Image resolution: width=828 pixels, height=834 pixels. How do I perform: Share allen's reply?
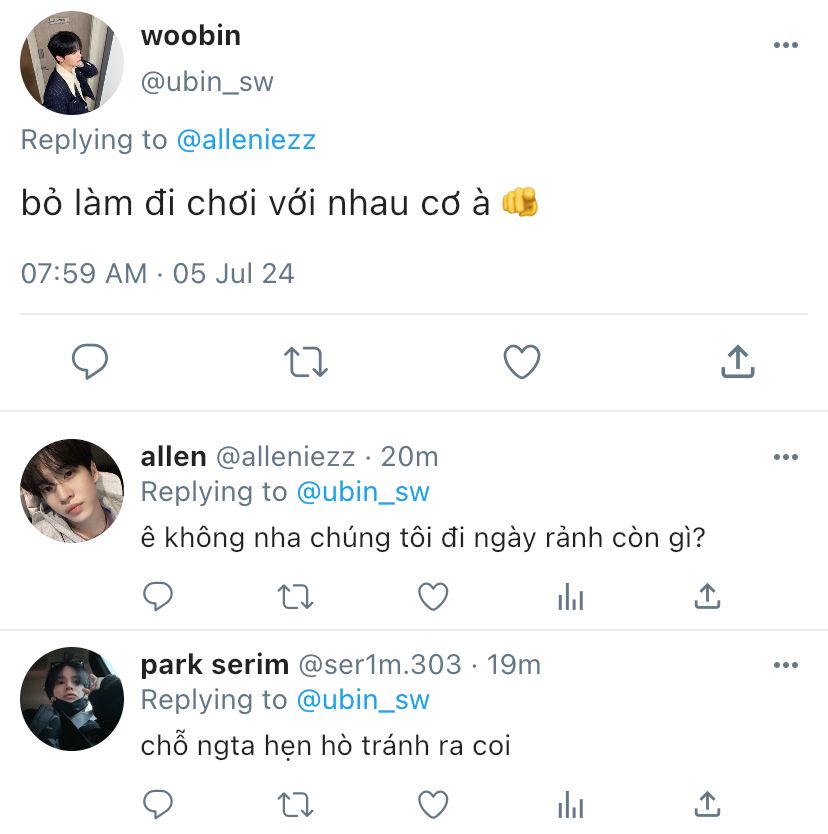pos(707,596)
